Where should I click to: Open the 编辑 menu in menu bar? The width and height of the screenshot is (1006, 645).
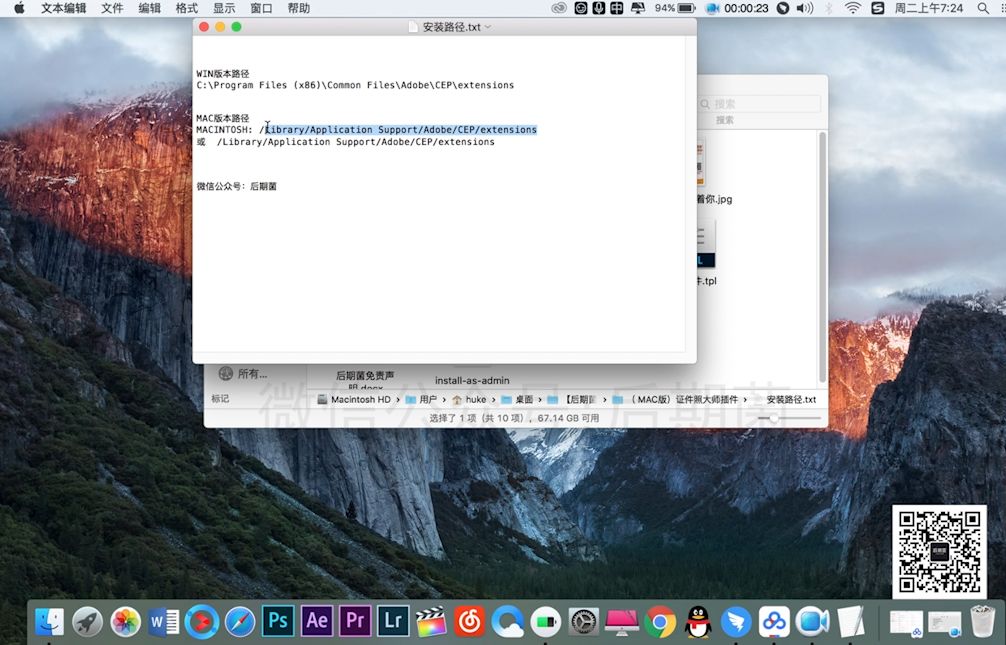point(149,8)
